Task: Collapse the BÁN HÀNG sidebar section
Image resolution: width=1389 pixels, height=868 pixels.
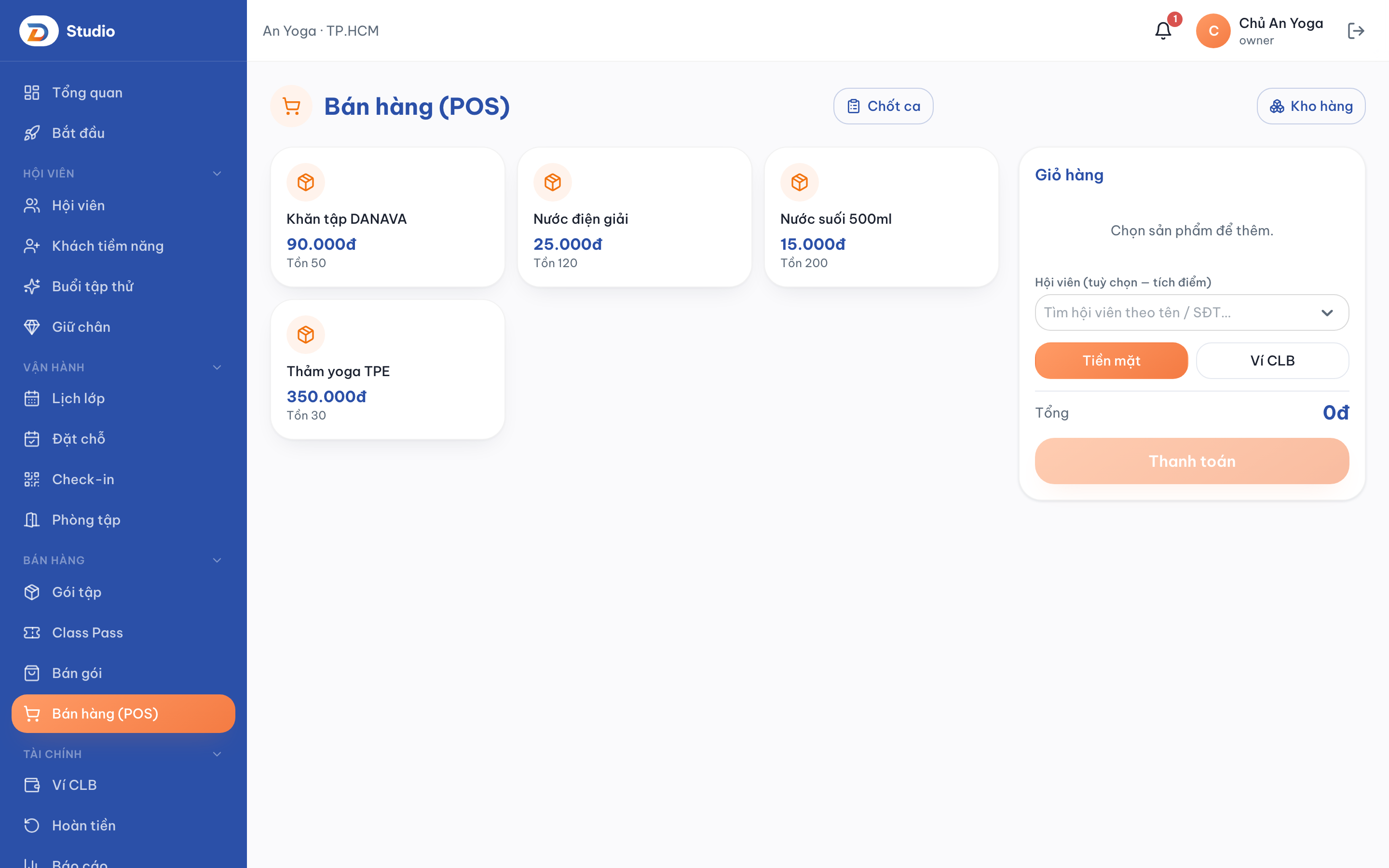Action: pyautogui.click(x=217, y=560)
